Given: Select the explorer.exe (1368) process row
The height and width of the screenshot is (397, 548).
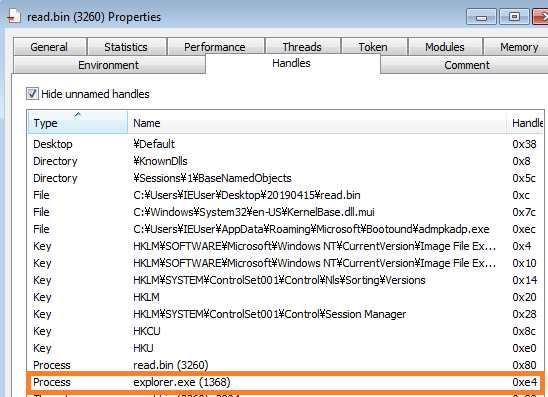Looking at the screenshot, I should (x=285, y=382).
